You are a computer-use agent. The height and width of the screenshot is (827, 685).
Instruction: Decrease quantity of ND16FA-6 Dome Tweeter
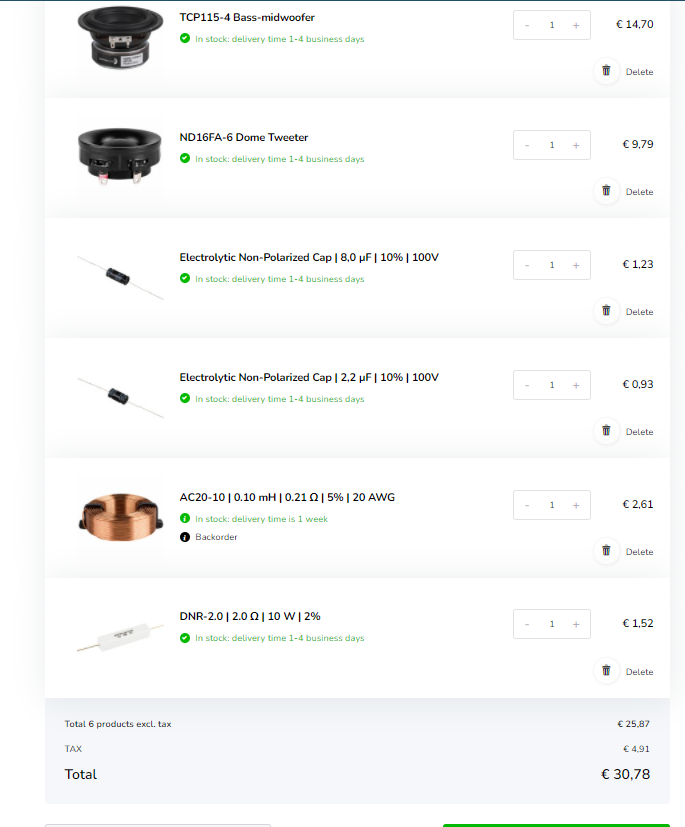tap(527, 145)
